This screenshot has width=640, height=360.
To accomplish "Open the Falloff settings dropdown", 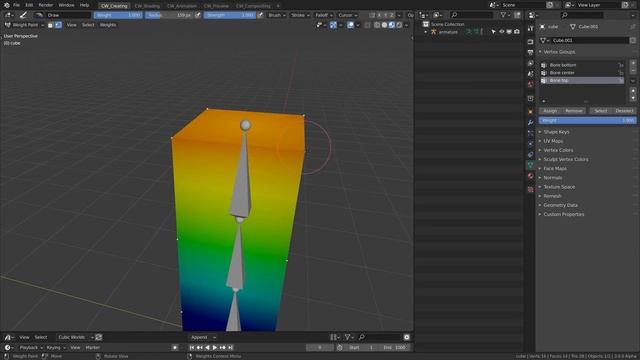I will point(324,15).
